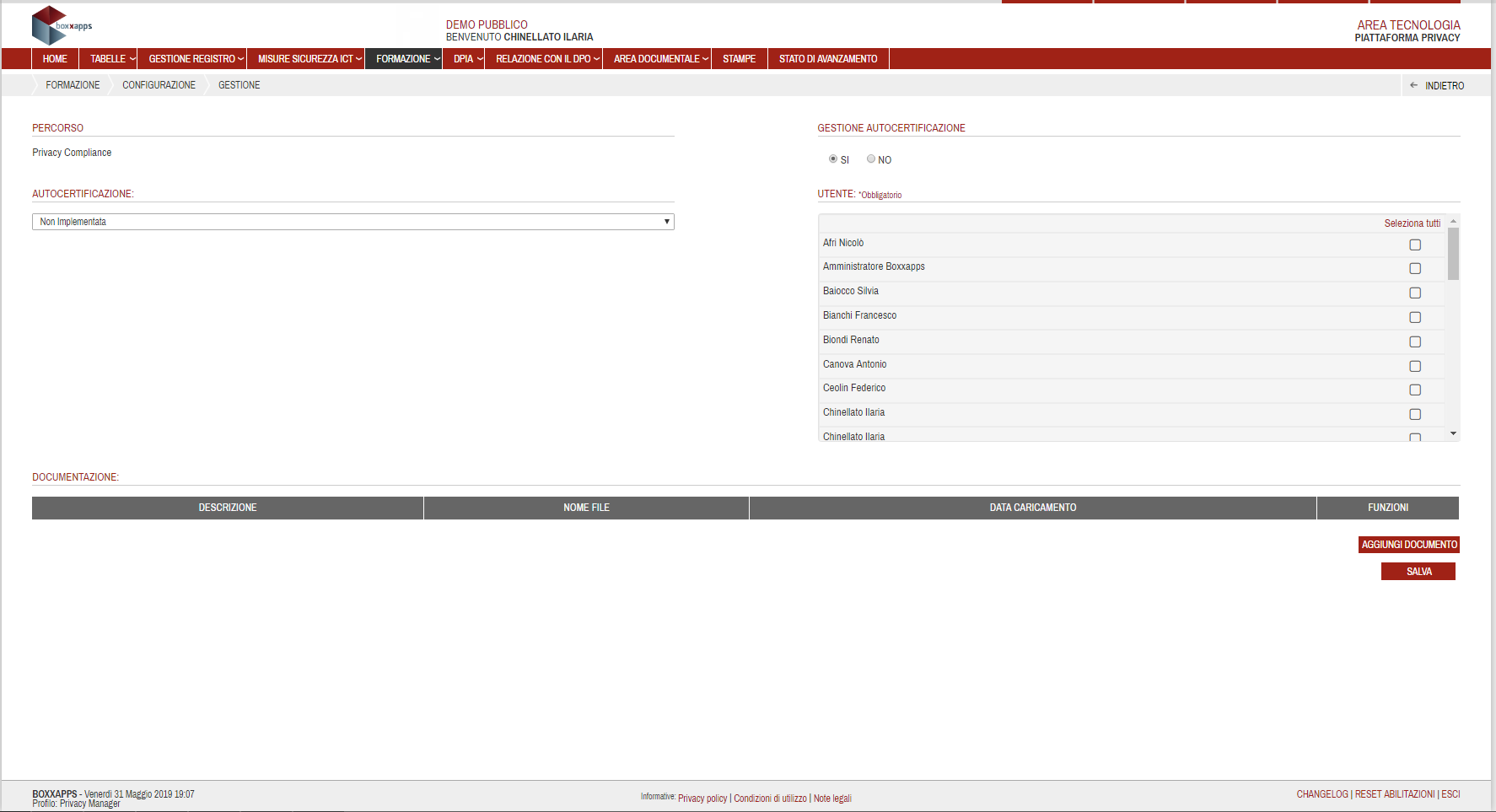Click the GESTIONE breadcrumb
The width and height of the screenshot is (1496, 812).
[239, 85]
